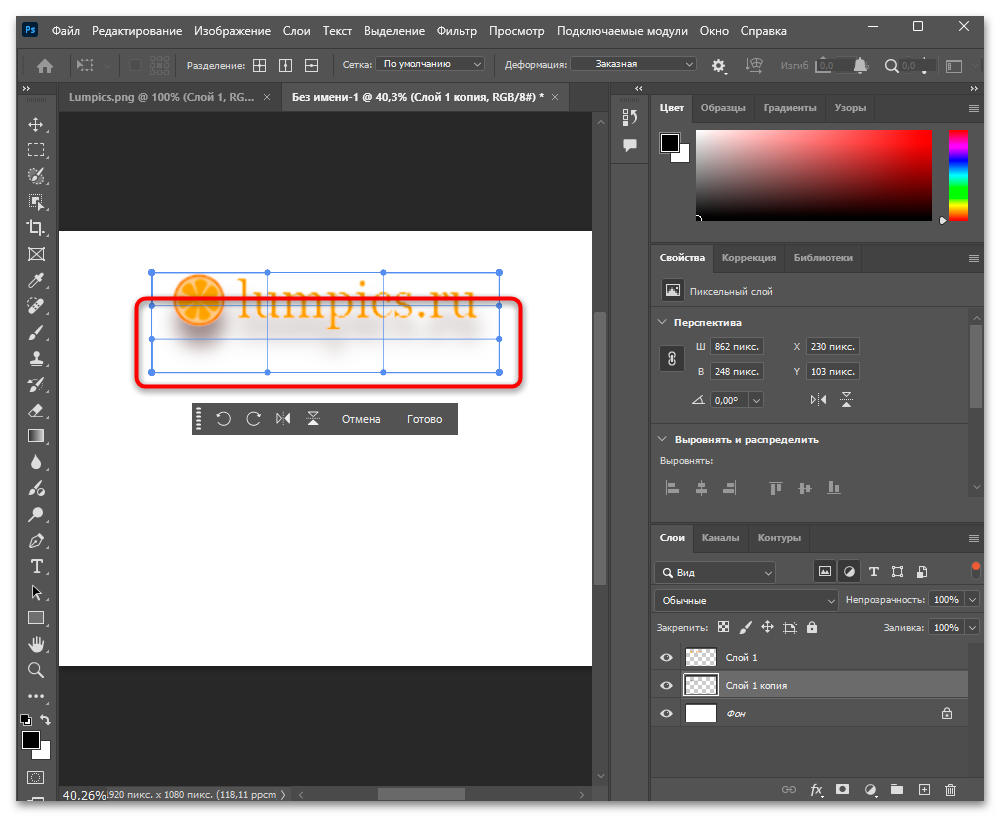Toggle pixel layer filter in Layers

click(x=825, y=571)
